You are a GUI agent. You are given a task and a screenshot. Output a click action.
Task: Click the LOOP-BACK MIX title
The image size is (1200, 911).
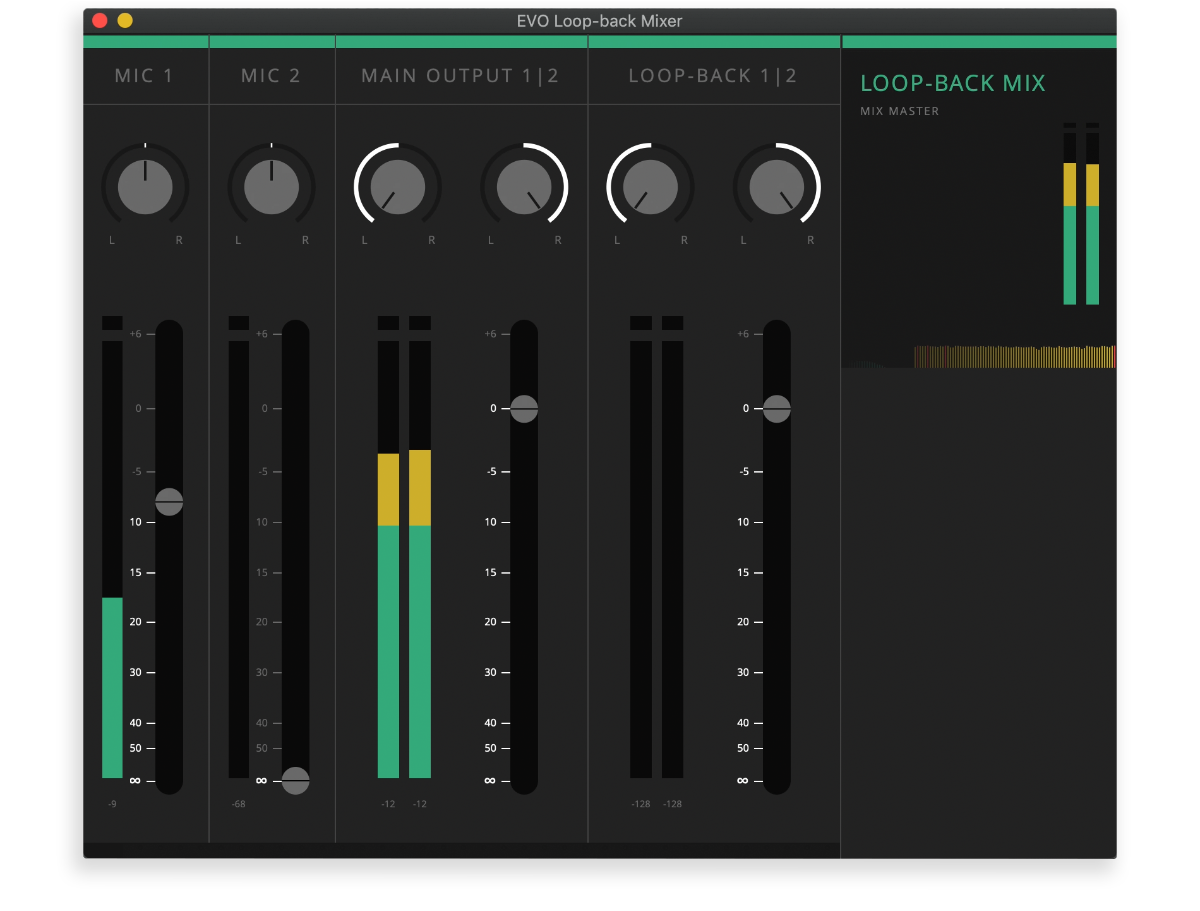953,83
